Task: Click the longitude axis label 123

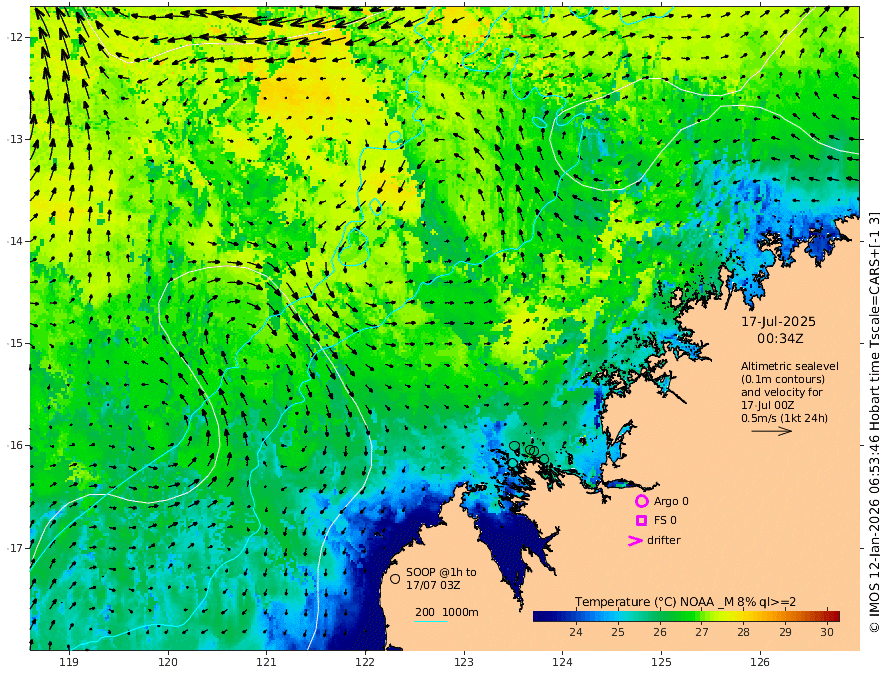Action: click(464, 663)
